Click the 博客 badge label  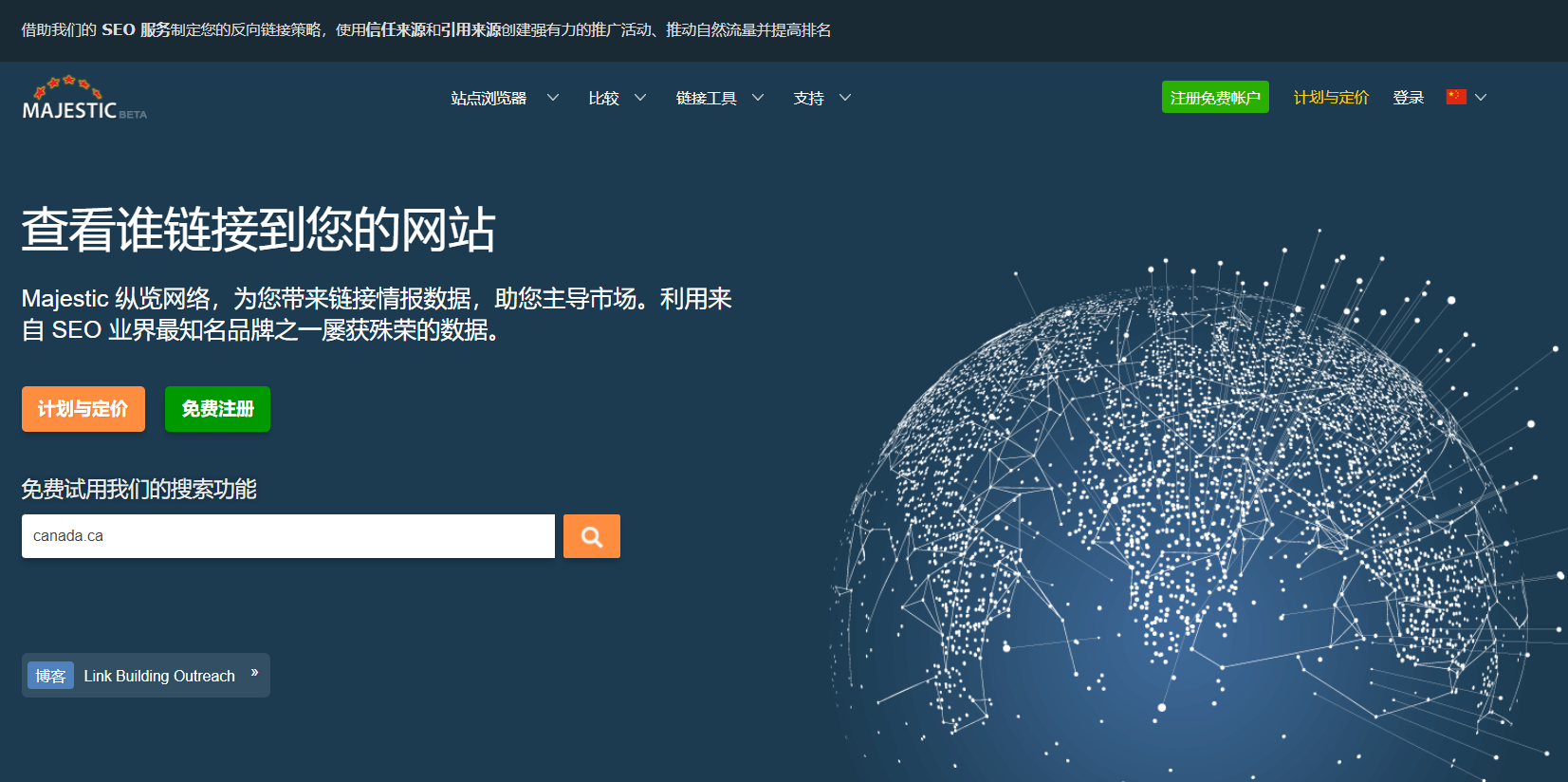[x=50, y=676]
